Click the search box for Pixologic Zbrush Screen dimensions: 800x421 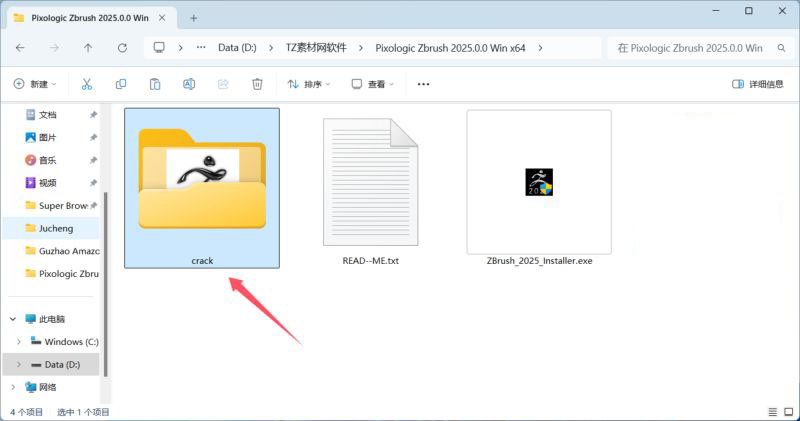click(699, 48)
